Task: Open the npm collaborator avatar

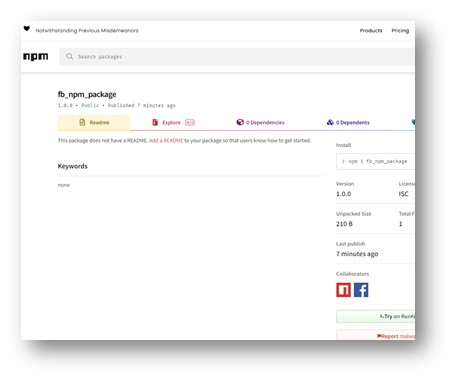Action: pyautogui.click(x=343, y=290)
